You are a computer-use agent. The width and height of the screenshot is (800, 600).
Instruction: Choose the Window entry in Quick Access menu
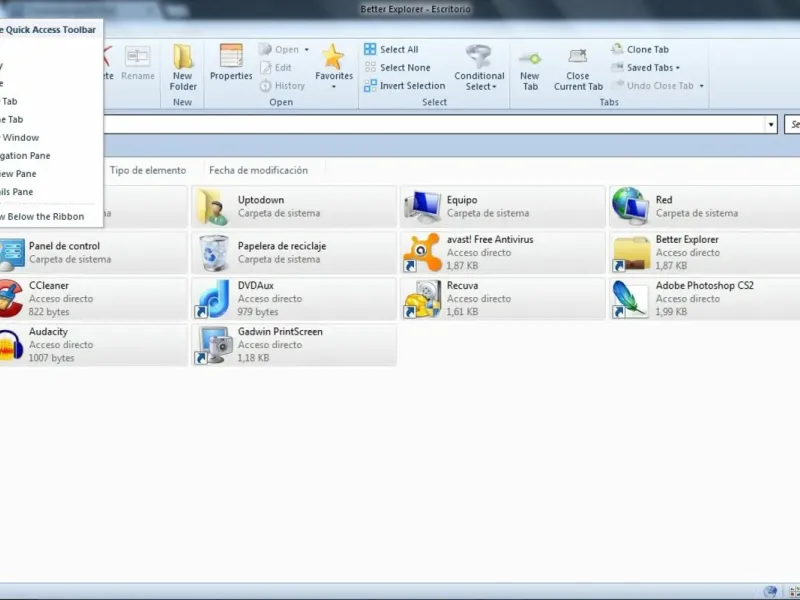pyautogui.click(x=50, y=137)
